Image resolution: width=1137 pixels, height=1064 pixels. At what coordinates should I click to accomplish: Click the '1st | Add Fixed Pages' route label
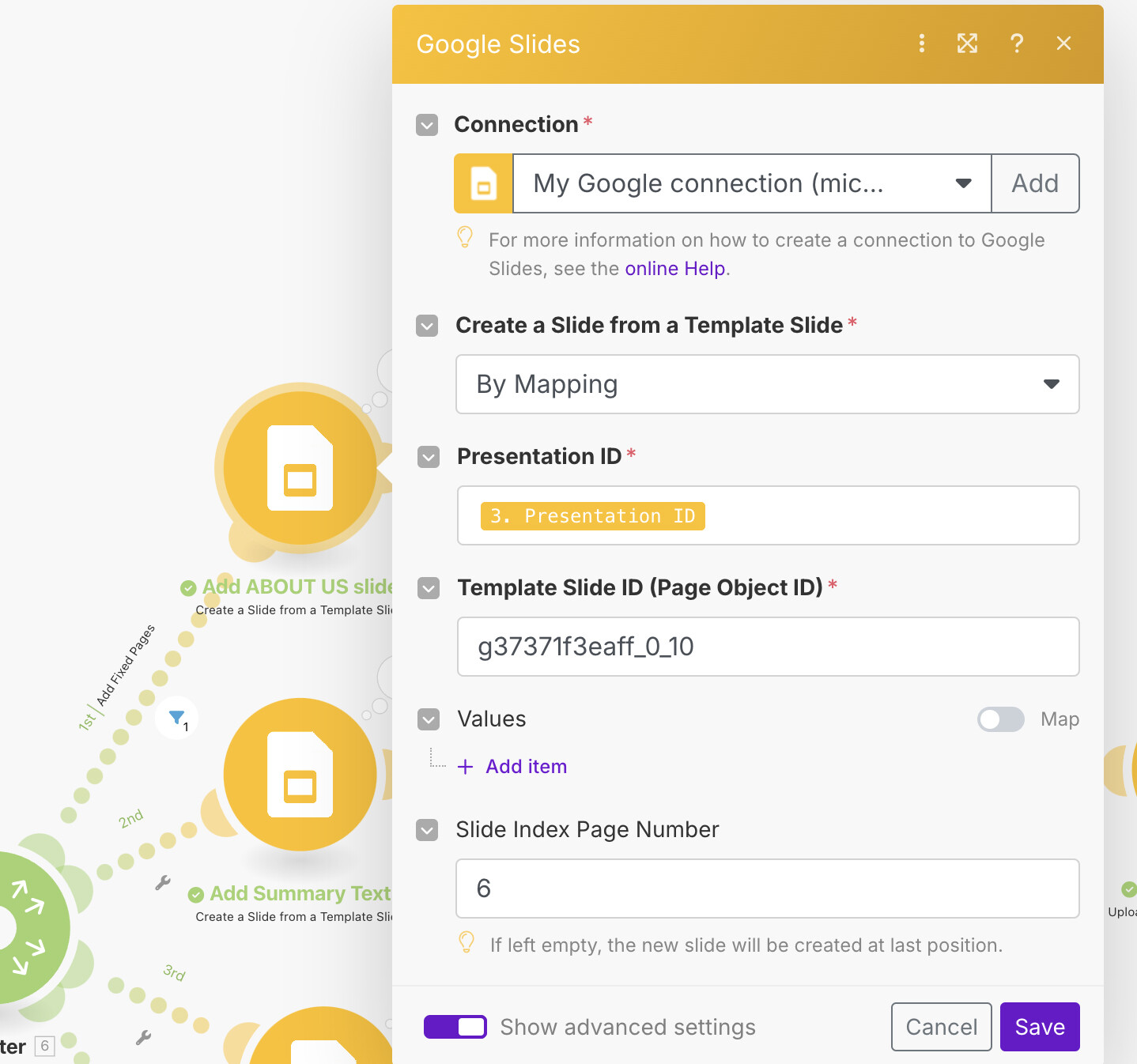[117, 677]
